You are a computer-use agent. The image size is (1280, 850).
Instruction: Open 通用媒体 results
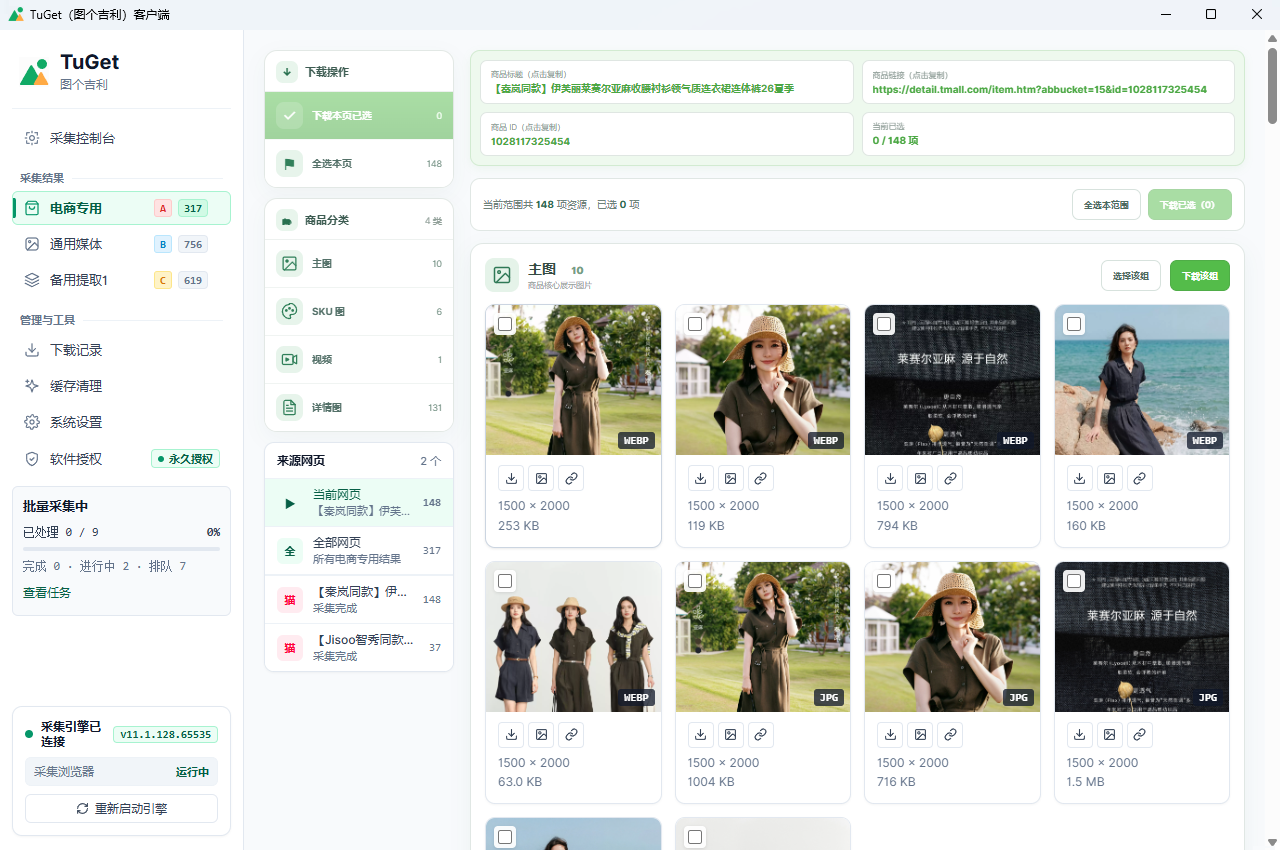click(x=122, y=244)
